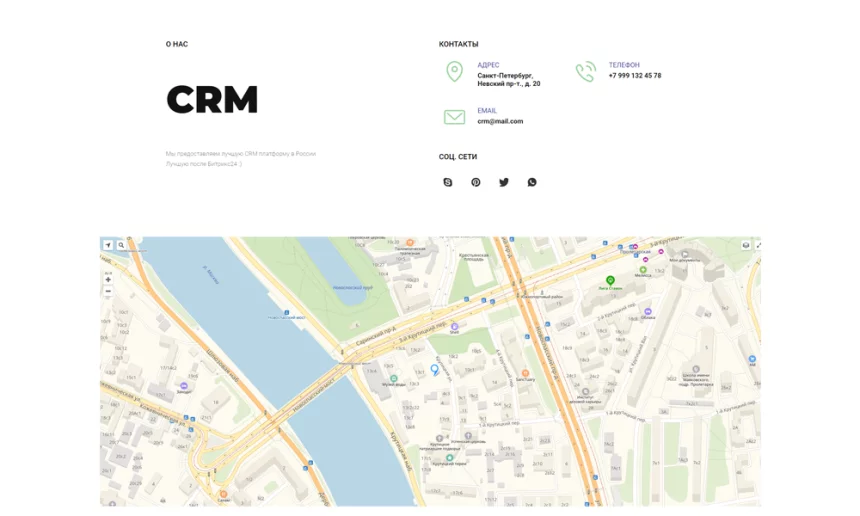Open the map layers switcher
The width and height of the screenshot is (860, 516).
(x=745, y=245)
